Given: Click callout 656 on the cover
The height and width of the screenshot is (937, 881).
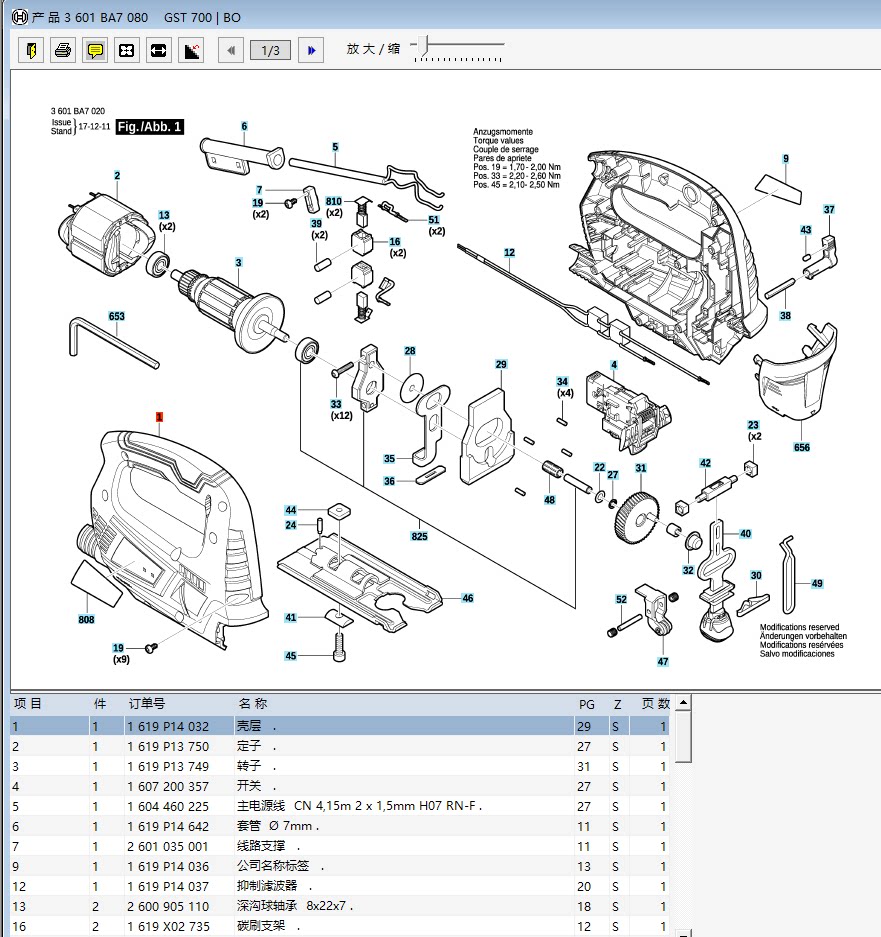Looking at the screenshot, I should (x=802, y=448).
